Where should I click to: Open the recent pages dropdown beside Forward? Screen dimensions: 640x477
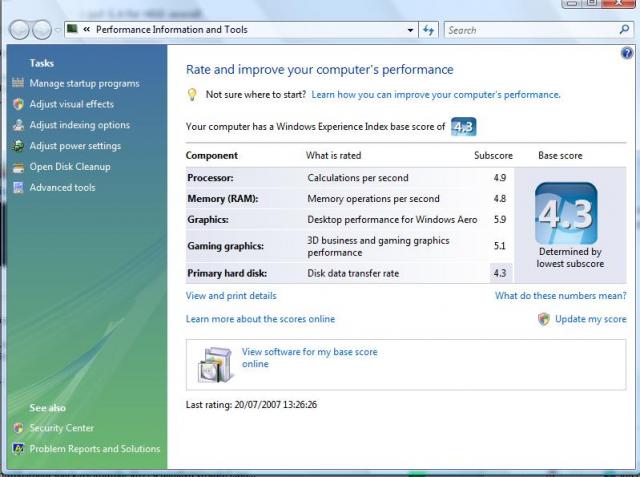coord(58,30)
